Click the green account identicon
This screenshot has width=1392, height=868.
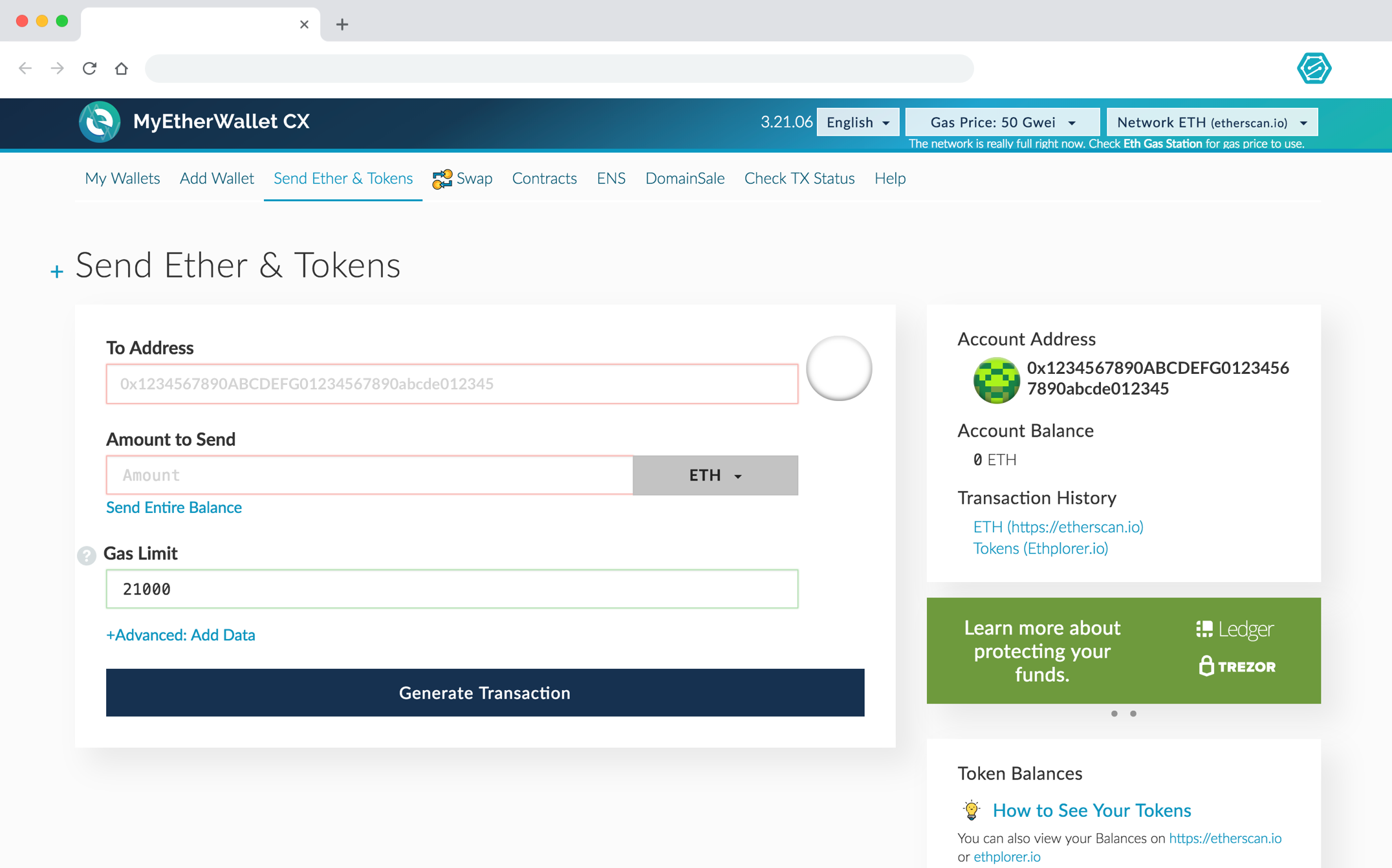pos(996,380)
